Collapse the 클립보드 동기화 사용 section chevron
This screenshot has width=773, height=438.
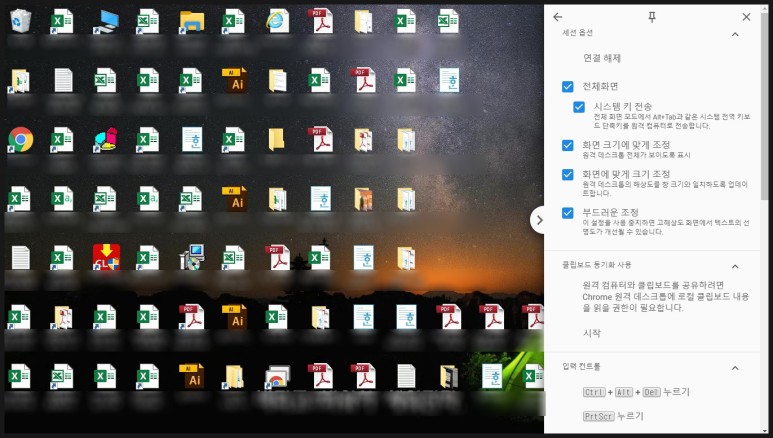[735, 266]
